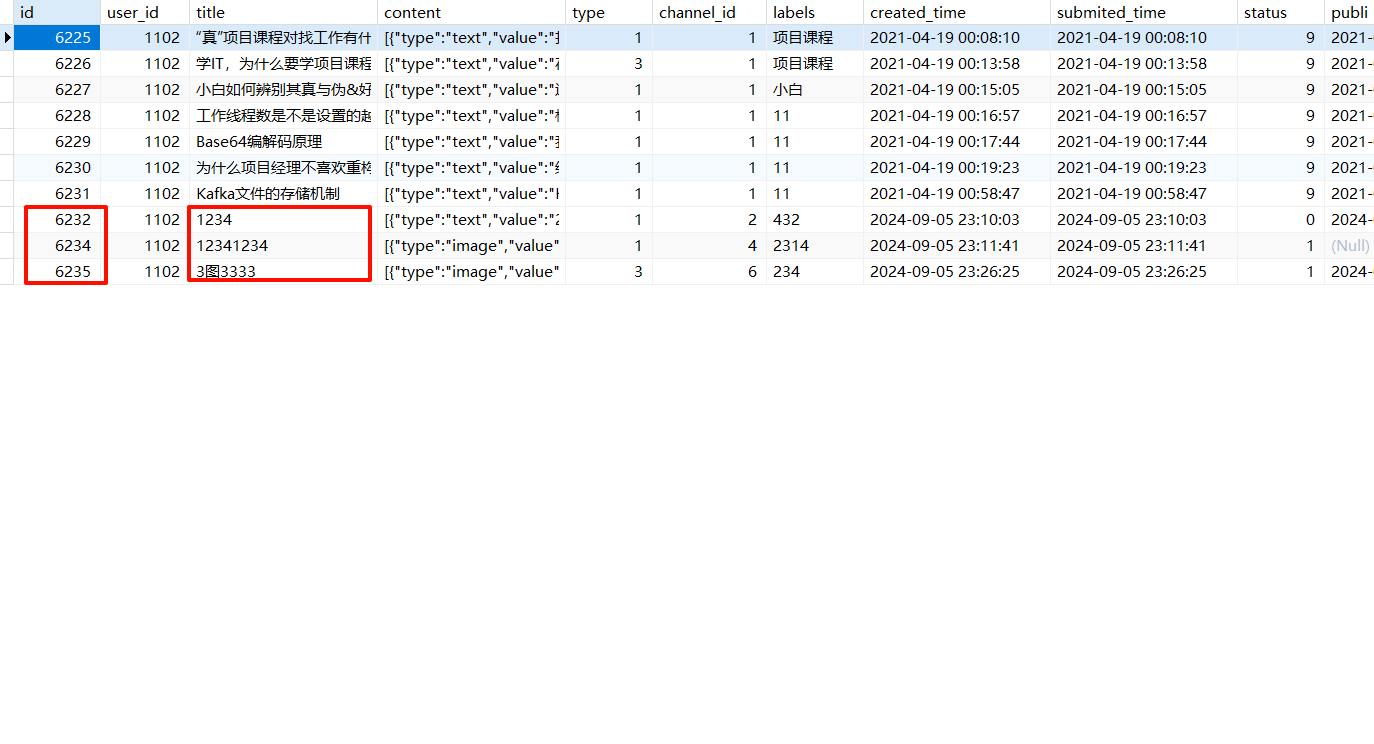Click labels cell 项目课程 in row 6226
The width and height of the screenshot is (1374, 744).
click(x=815, y=64)
